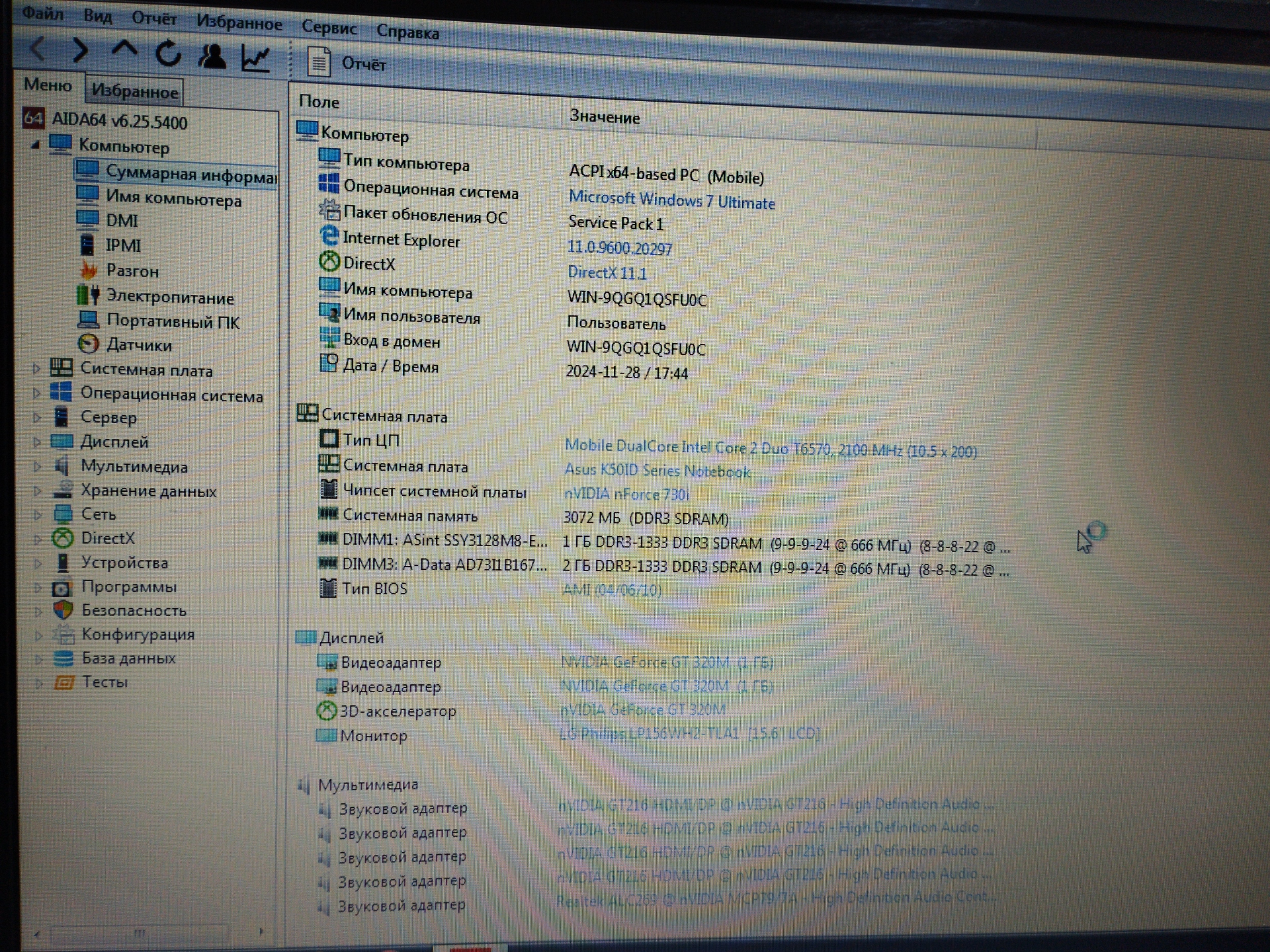This screenshot has height=952, width=1270.
Task: Select Имя компьютера in the tree
Action: tap(159, 198)
